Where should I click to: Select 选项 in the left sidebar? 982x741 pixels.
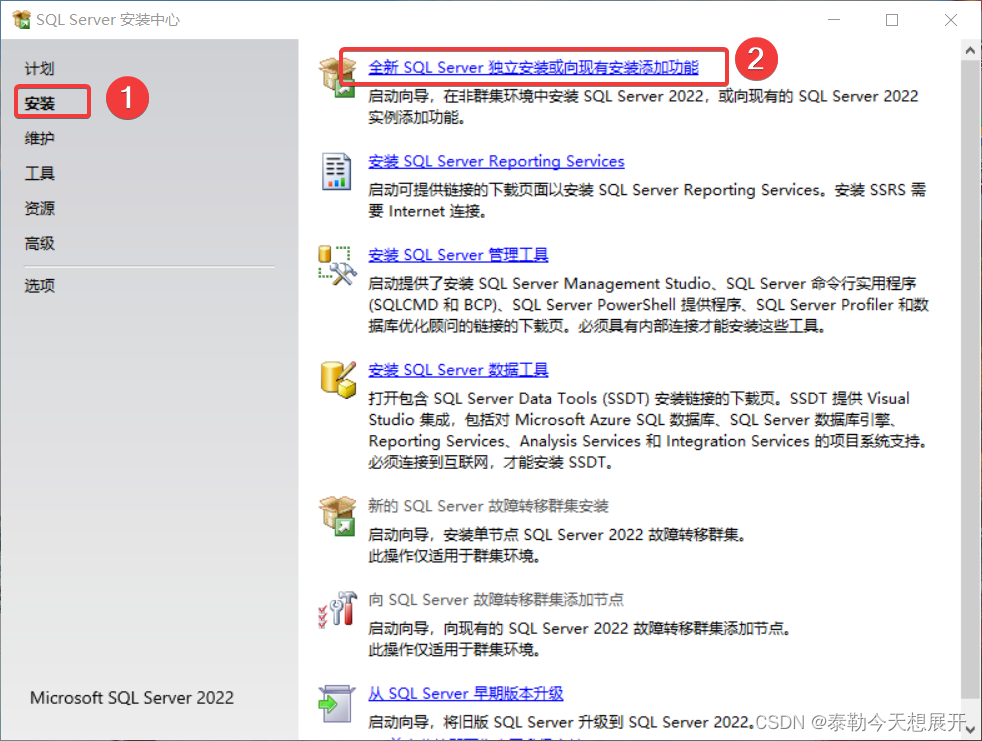tap(39, 286)
